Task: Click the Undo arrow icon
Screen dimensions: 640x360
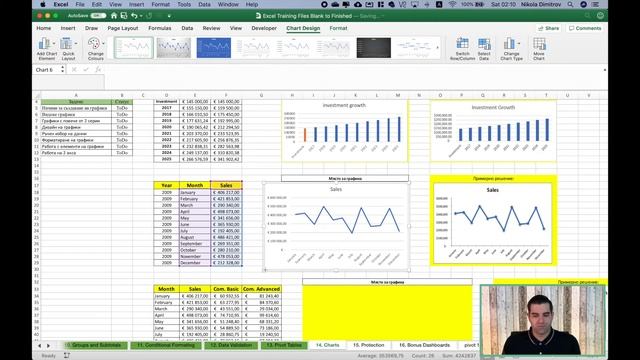Action: click(134, 16)
